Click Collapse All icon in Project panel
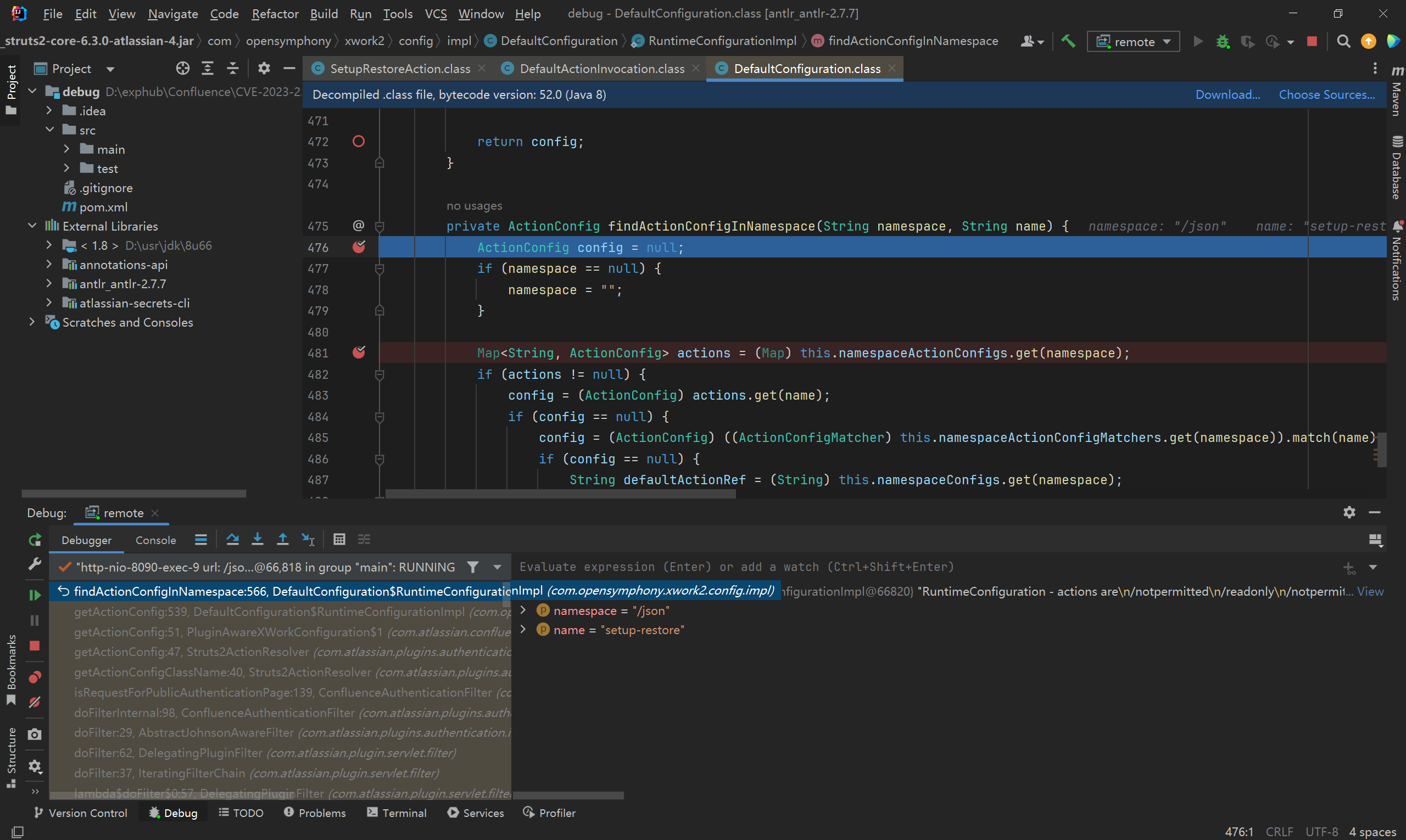Screen dimensions: 1406x840 coord(233,69)
